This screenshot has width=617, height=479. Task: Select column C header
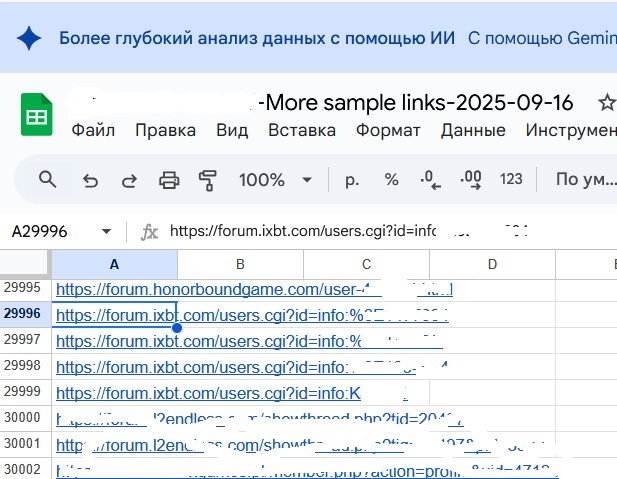pos(366,264)
